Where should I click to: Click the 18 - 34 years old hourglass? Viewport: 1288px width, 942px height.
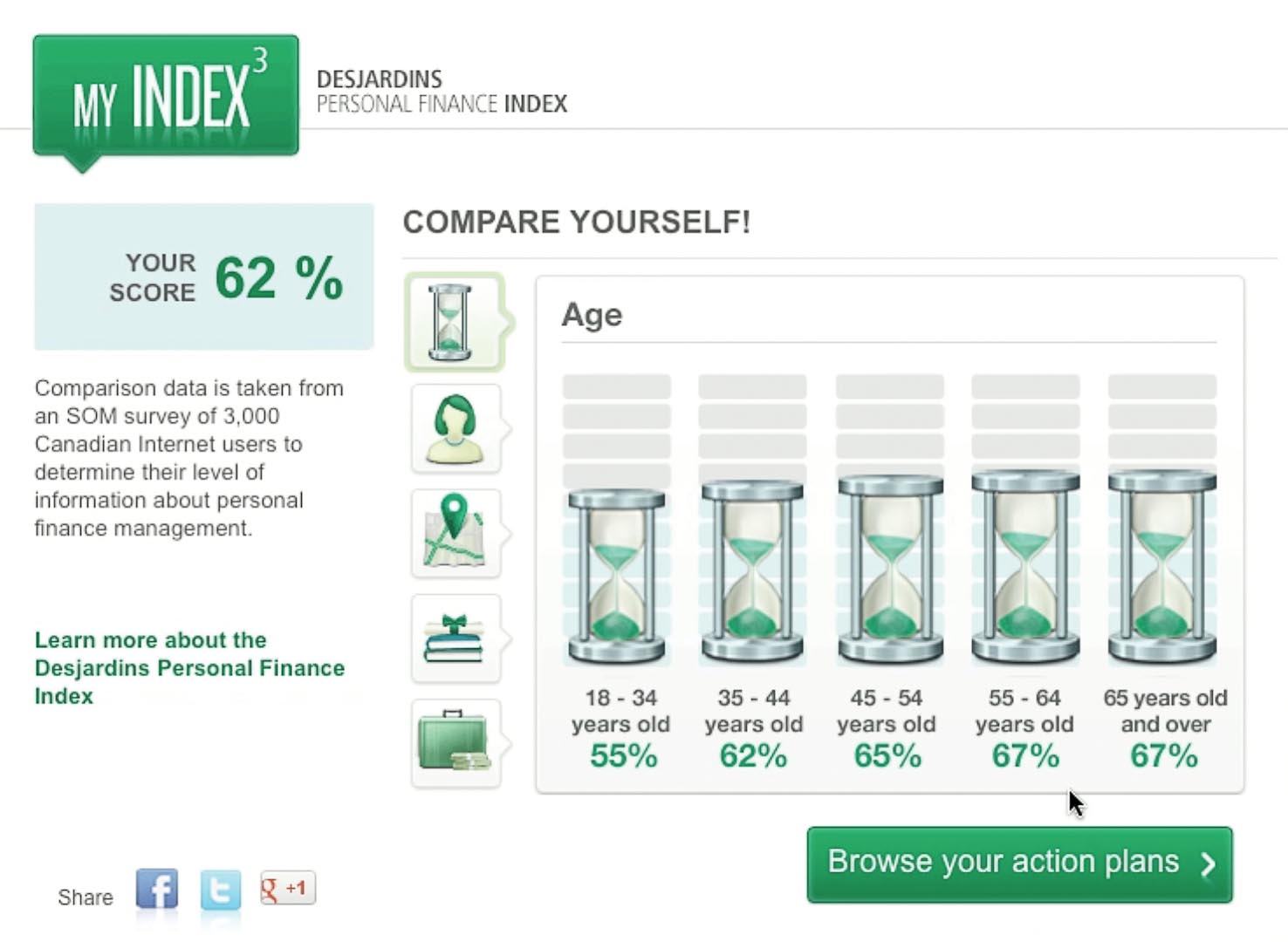pyautogui.click(x=617, y=577)
